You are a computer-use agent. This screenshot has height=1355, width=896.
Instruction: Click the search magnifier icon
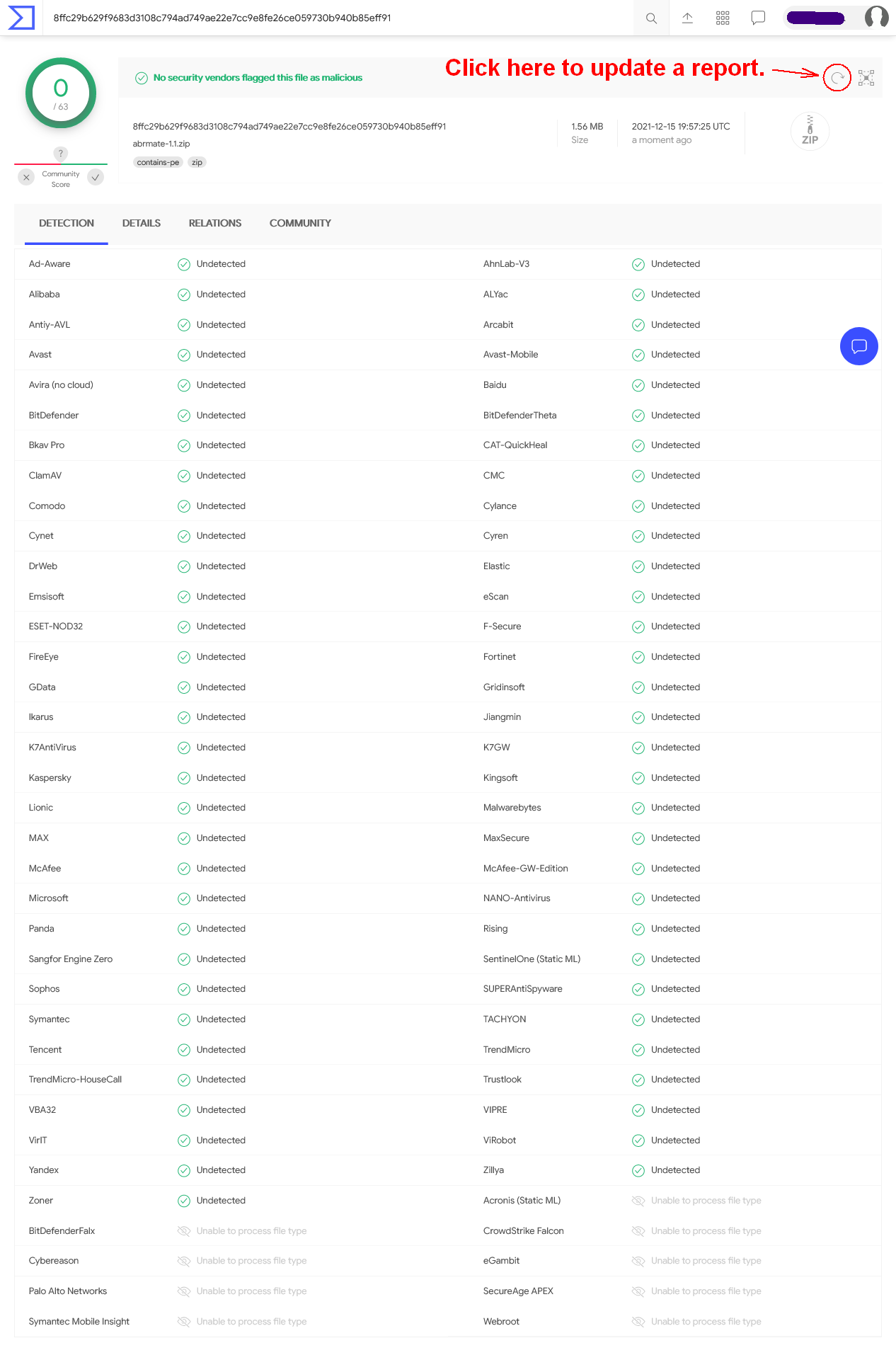click(651, 18)
